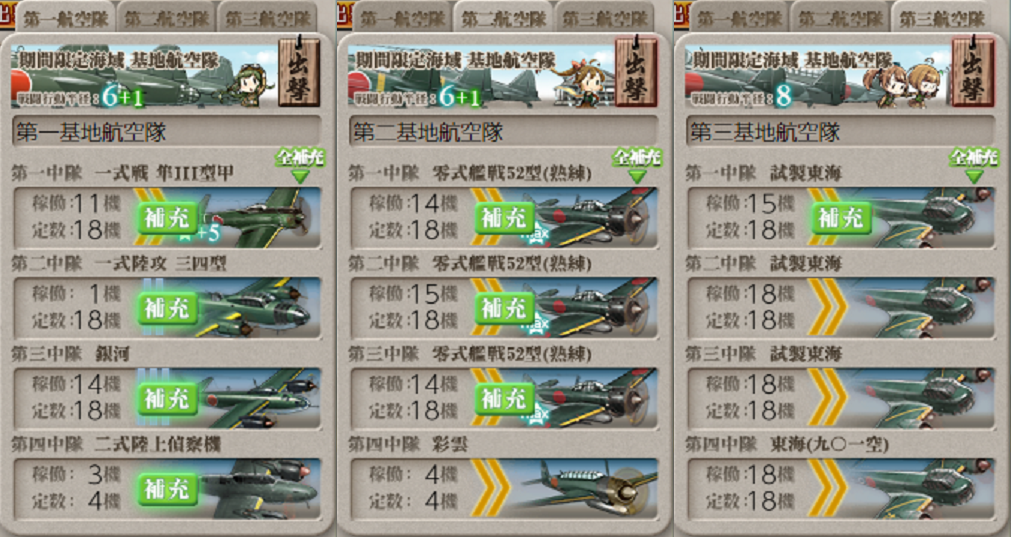The height and width of the screenshot is (537, 1011).
Task: Click the 出撃 wooden sign in third panel
Action: click(x=973, y=72)
